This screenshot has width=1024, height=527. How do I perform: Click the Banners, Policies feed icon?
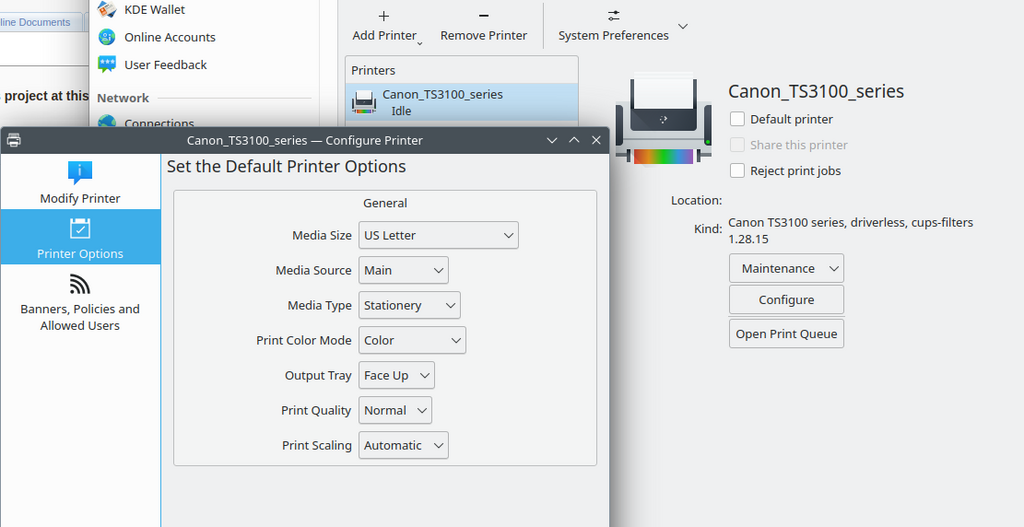(x=80, y=284)
